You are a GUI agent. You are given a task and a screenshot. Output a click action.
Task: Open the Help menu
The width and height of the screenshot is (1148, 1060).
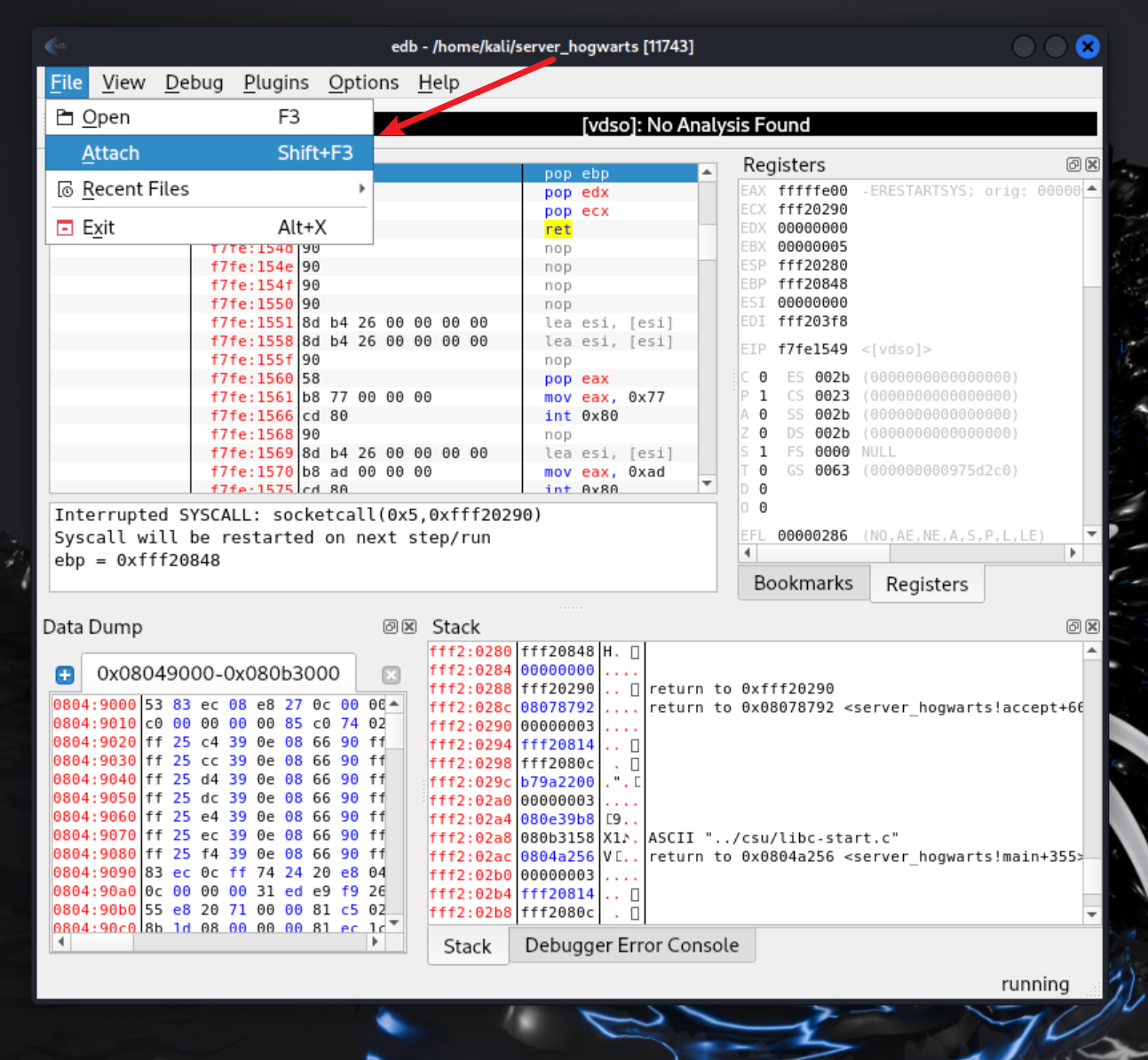(x=439, y=83)
